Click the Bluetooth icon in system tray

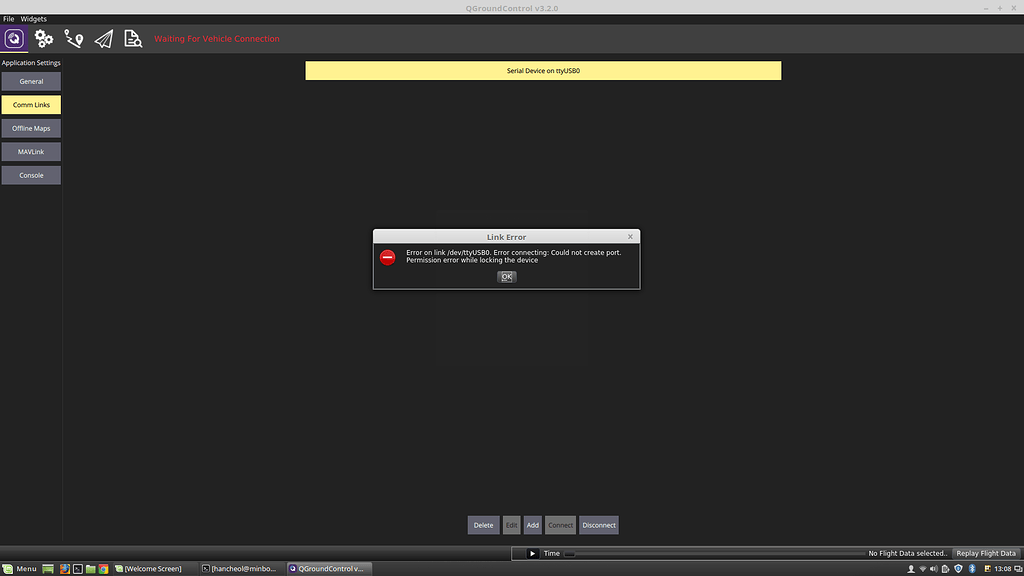coord(972,568)
